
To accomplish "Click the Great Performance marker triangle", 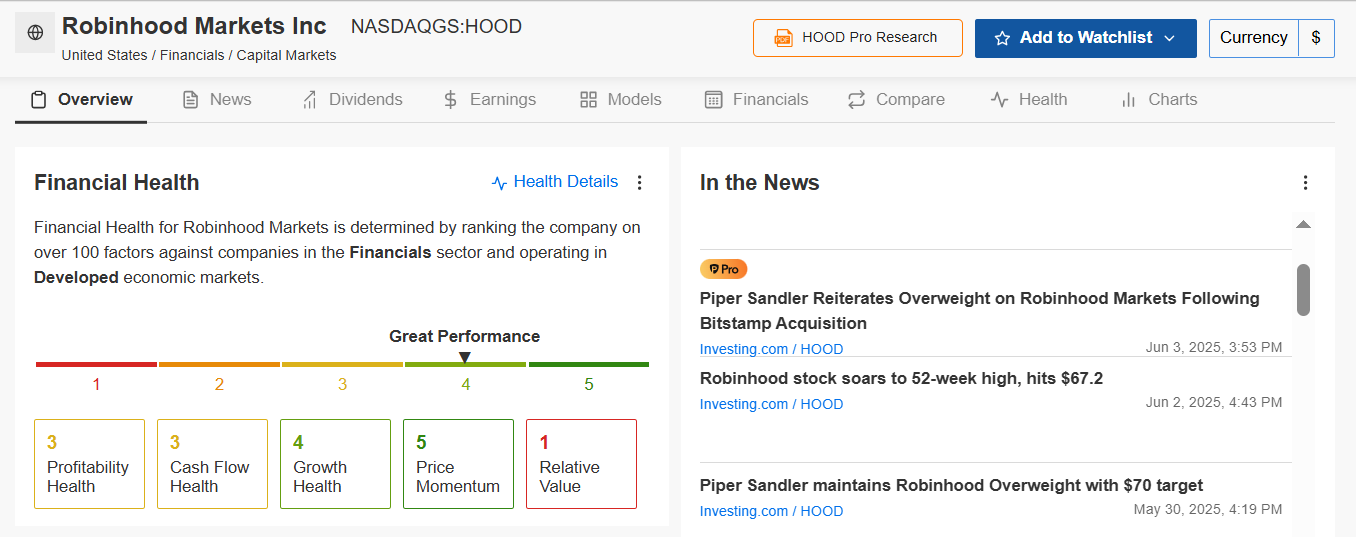I will (465, 357).
